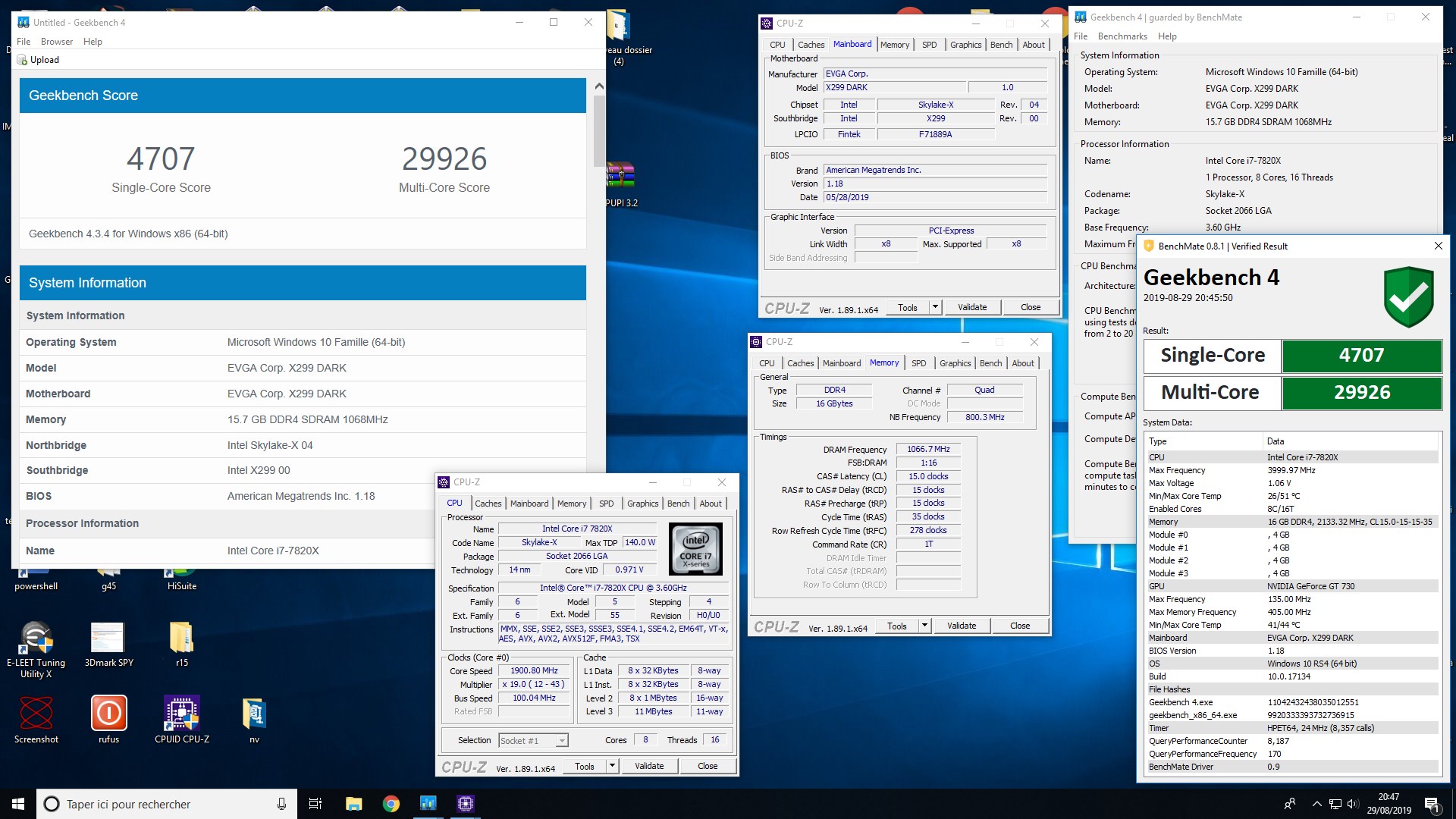This screenshot has height=819, width=1456.
Task: Click Threads value field in CPU-Z
Action: point(714,740)
